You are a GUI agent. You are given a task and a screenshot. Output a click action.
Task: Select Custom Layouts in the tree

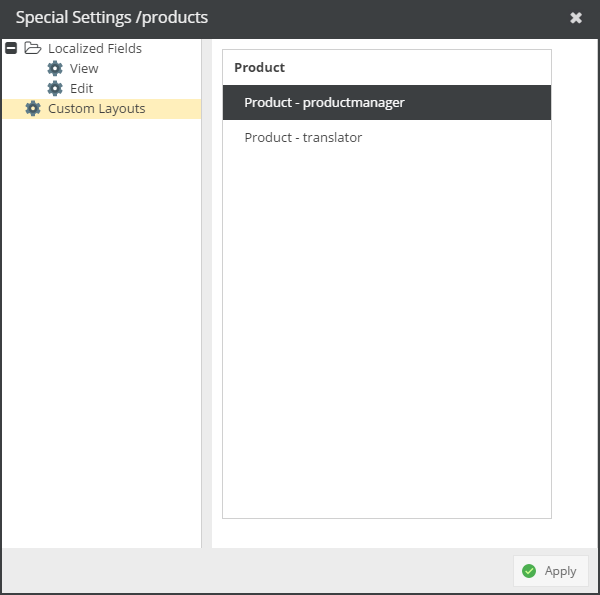click(96, 108)
